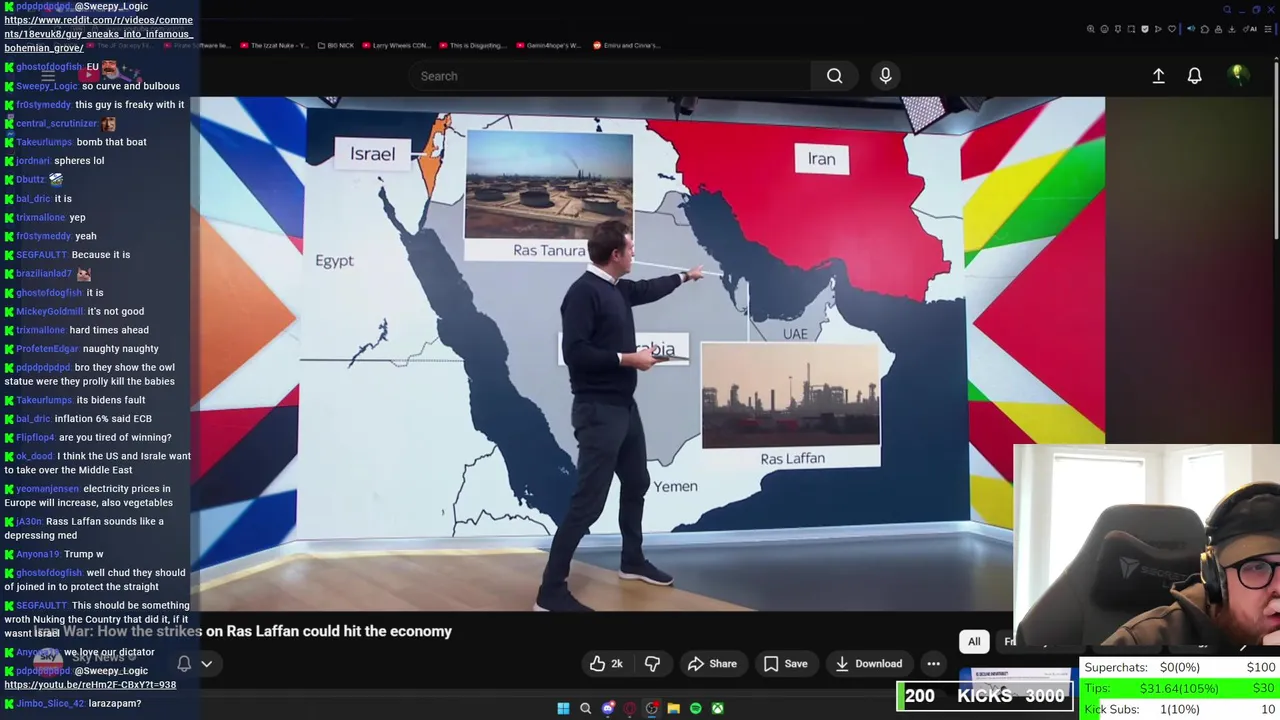Open Opera browser from the taskbar
This screenshot has height=720, width=1280.
click(629, 708)
